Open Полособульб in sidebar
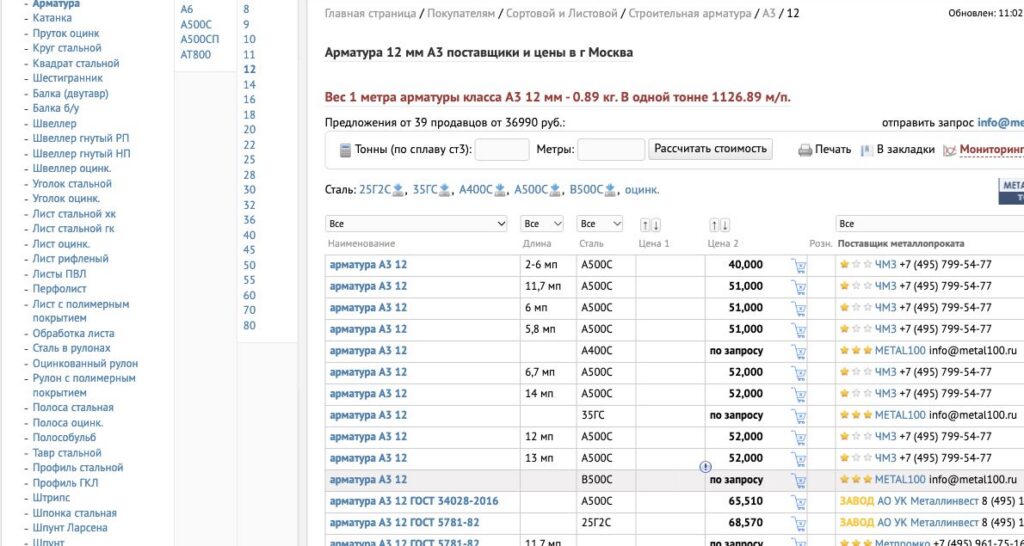The height and width of the screenshot is (546, 1024). [64, 438]
